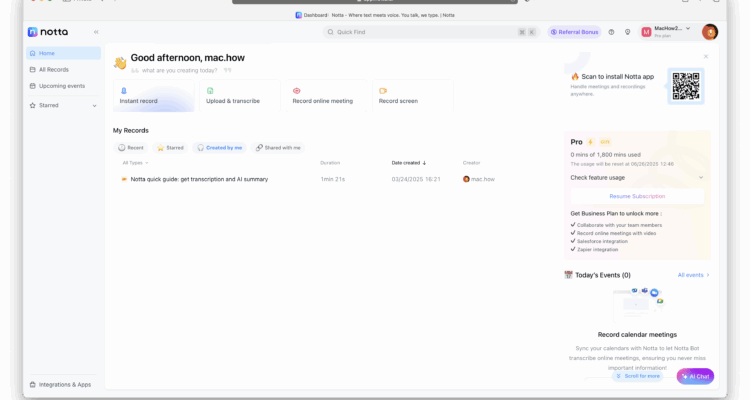This screenshot has width=750, height=400.
Task: Click the search magnifier icon
Action: pos(330,32)
